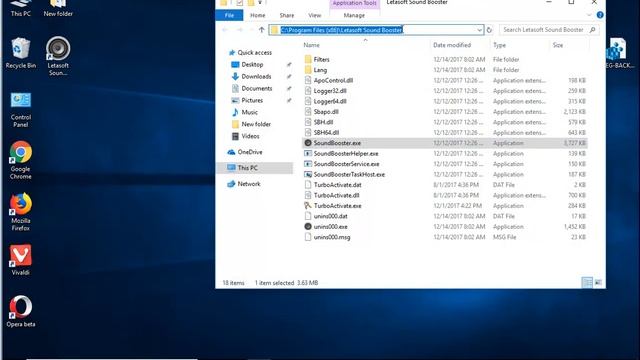Click the Back navigation arrow

pos(225,30)
